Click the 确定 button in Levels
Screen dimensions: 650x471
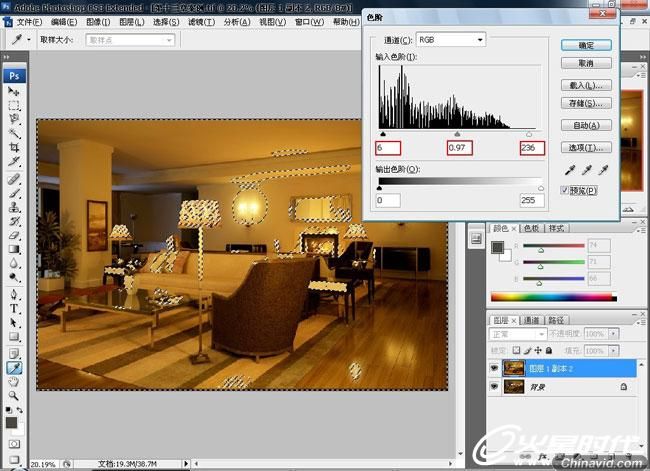click(x=586, y=45)
